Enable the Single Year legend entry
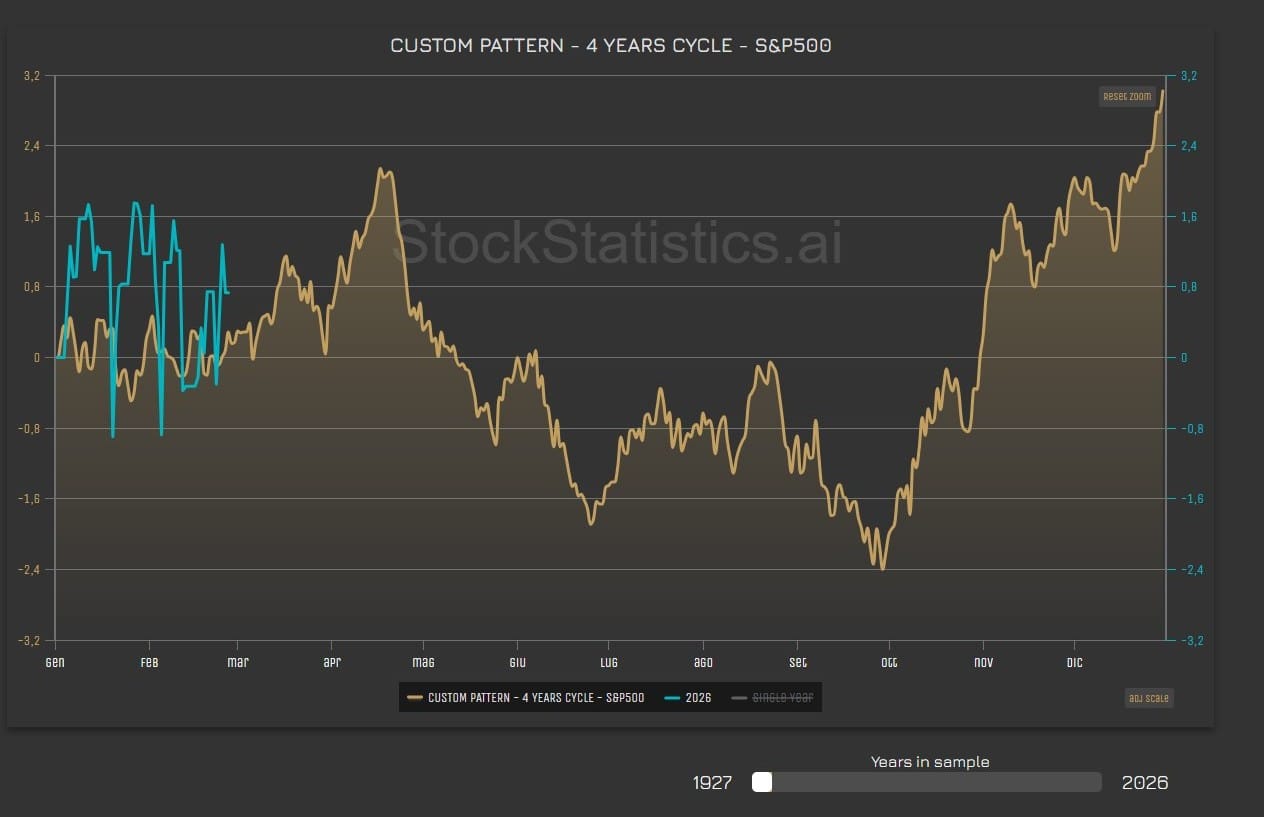This screenshot has height=817, width=1264. (773, 698)
